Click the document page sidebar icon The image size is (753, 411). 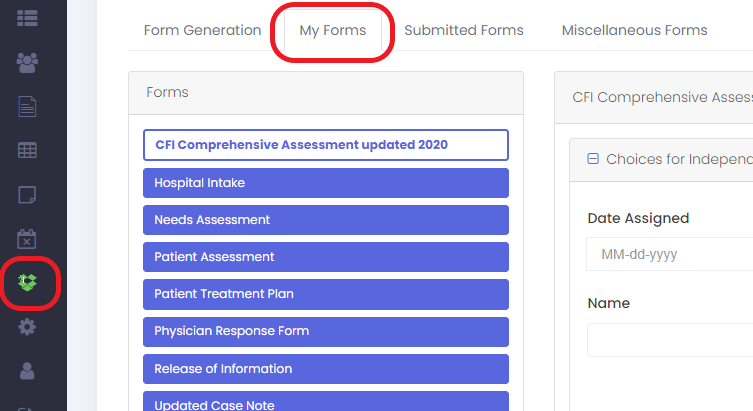coord(27,106)
